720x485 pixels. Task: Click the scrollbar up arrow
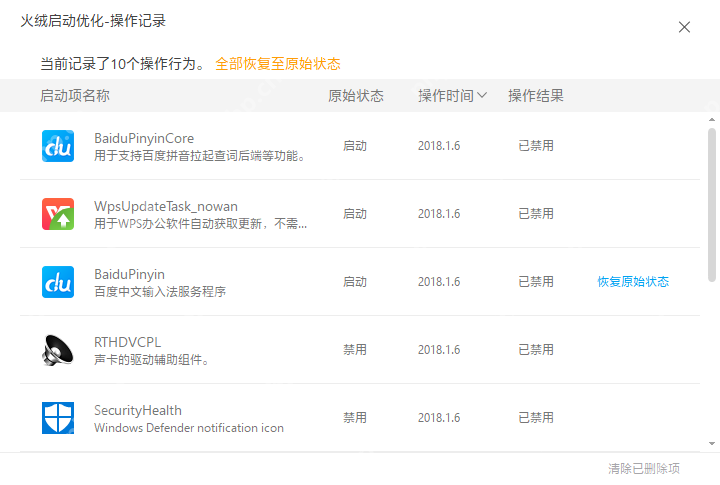point(712,120)
